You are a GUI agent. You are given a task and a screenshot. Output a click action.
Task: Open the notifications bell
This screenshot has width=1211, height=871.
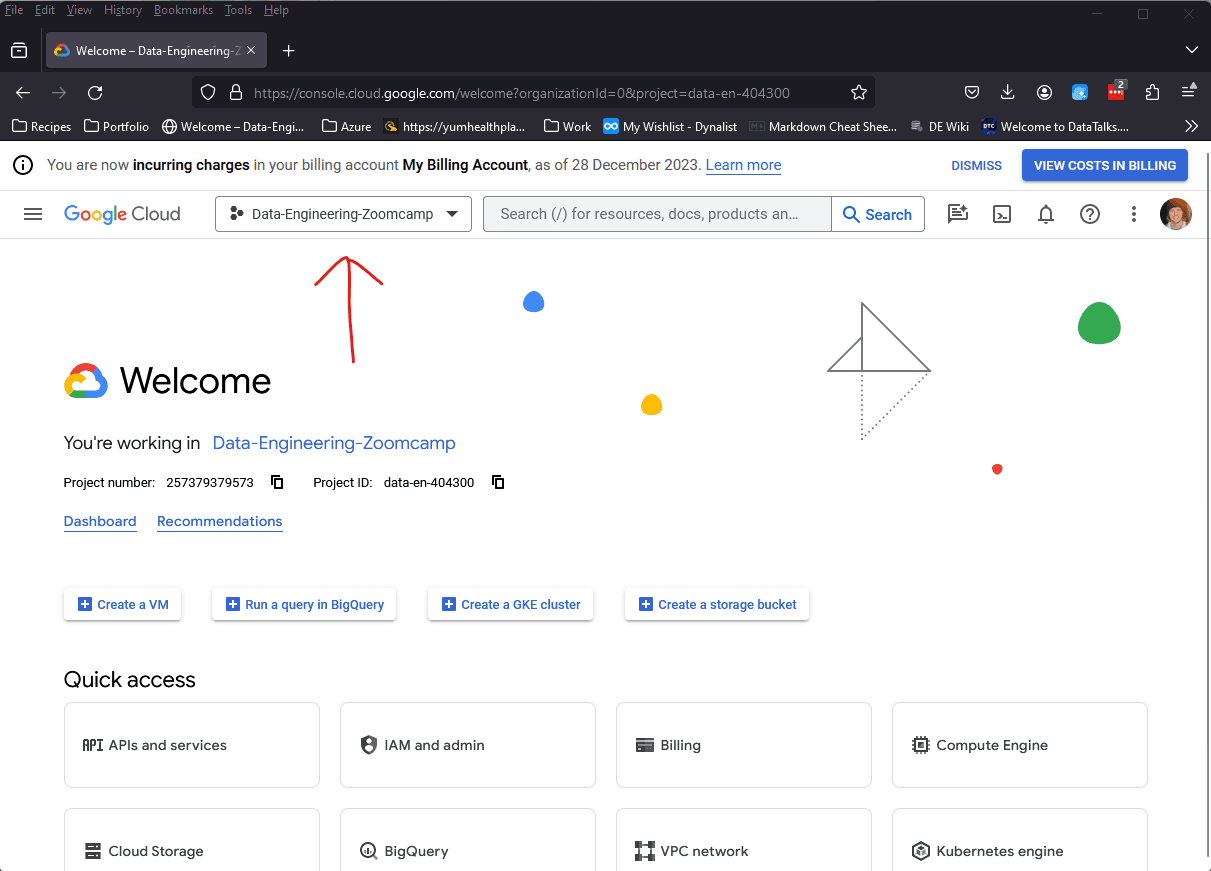click(1046, 214)
